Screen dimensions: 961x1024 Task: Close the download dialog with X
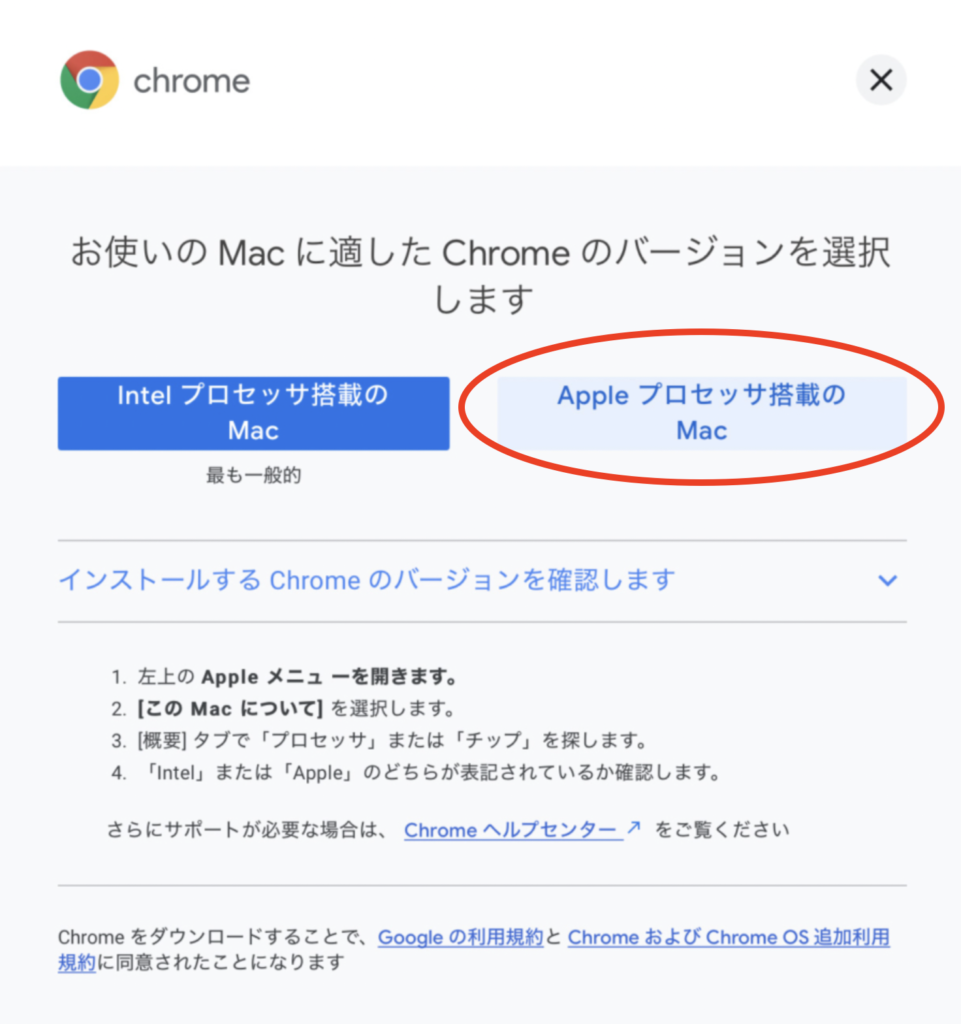click(881, 80)
